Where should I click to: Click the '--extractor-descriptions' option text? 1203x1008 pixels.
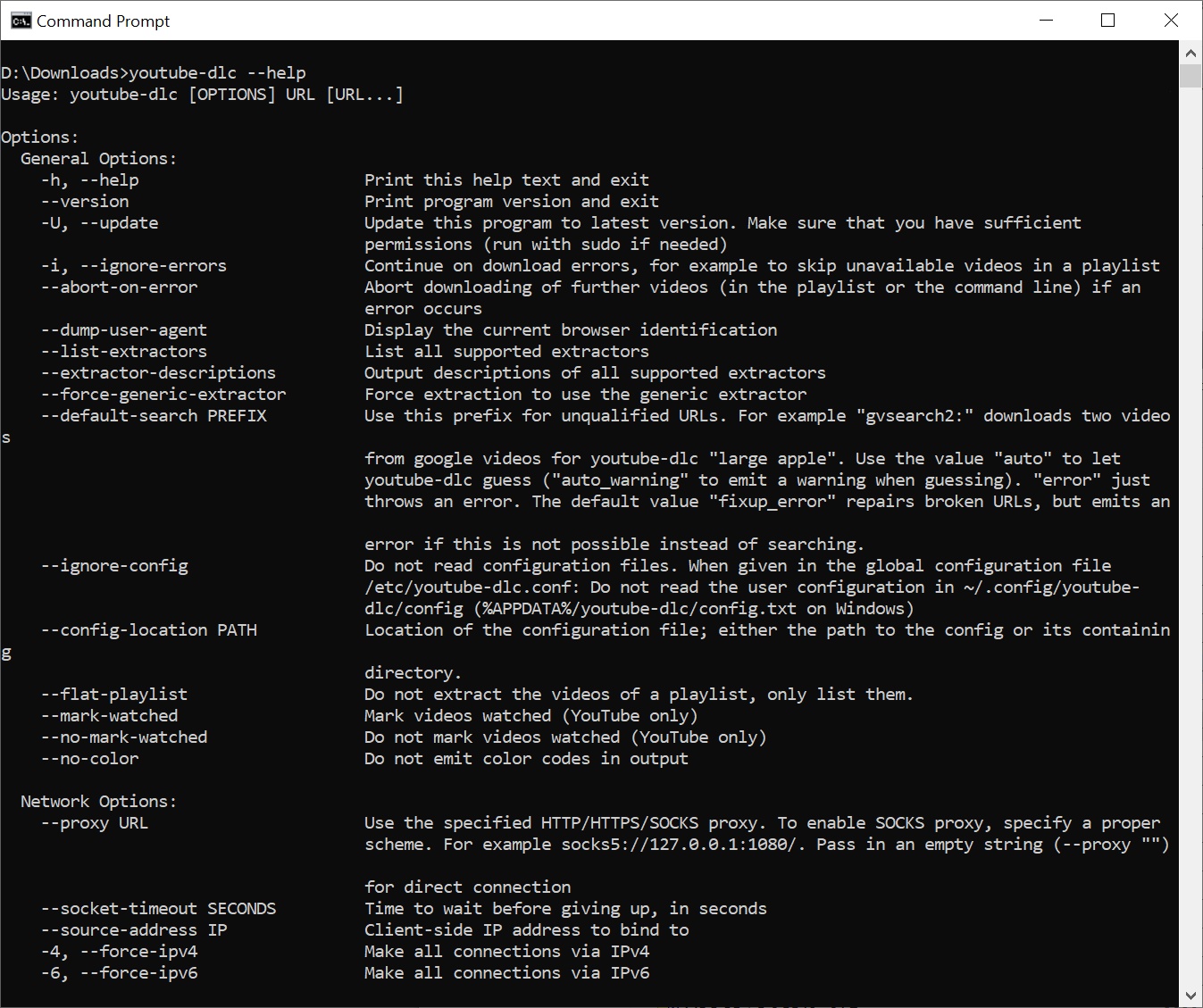pyautogui.click(x=158, y=373)
